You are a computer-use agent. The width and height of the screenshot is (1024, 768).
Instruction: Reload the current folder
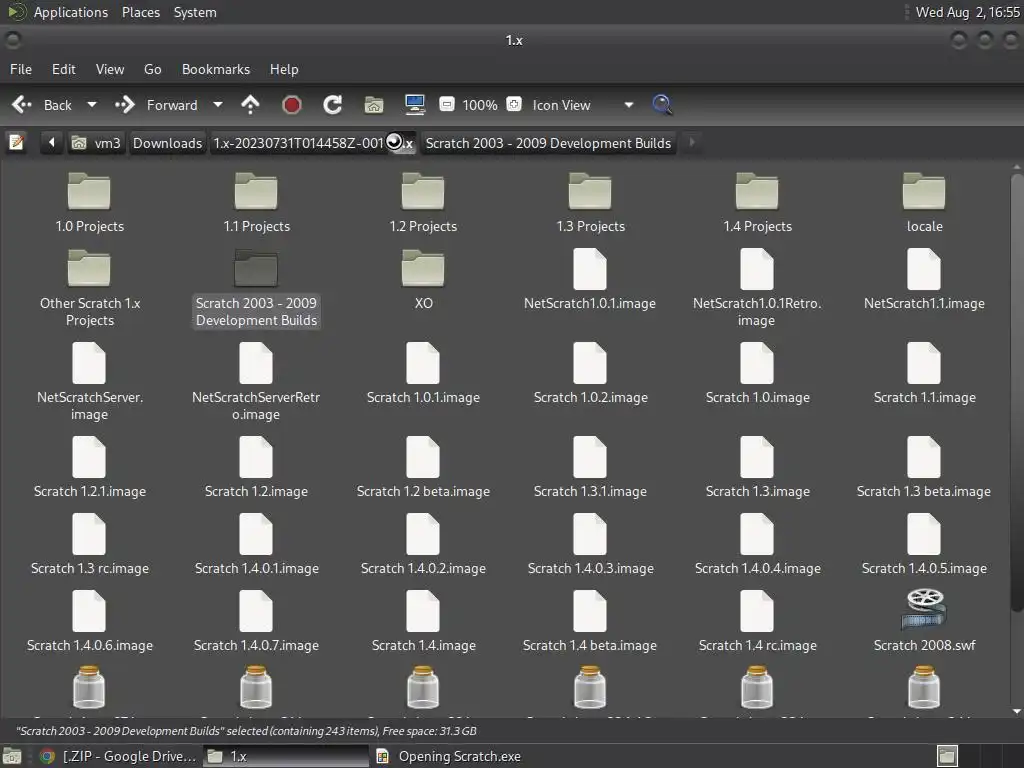point(332,104)
